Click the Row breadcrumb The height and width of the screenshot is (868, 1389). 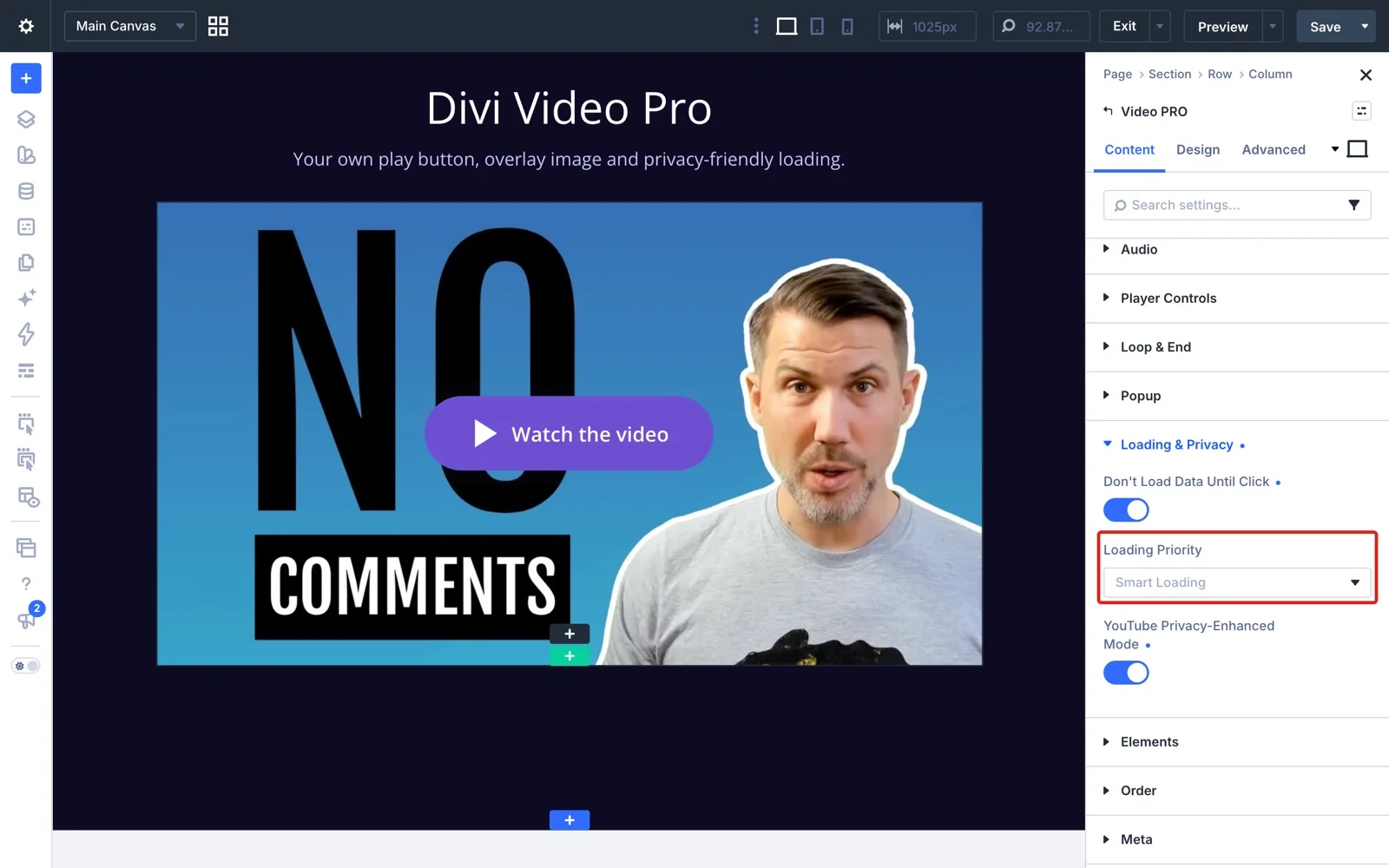point(1220,75)
